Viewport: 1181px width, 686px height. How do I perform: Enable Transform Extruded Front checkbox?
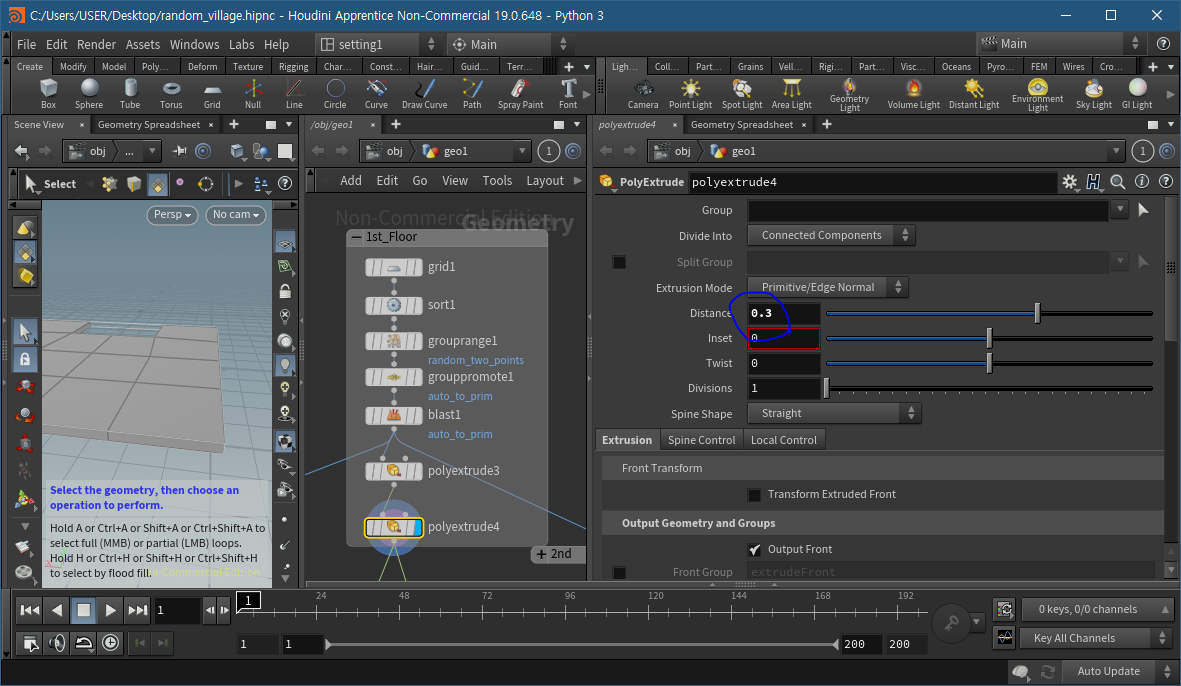[755, 495]
